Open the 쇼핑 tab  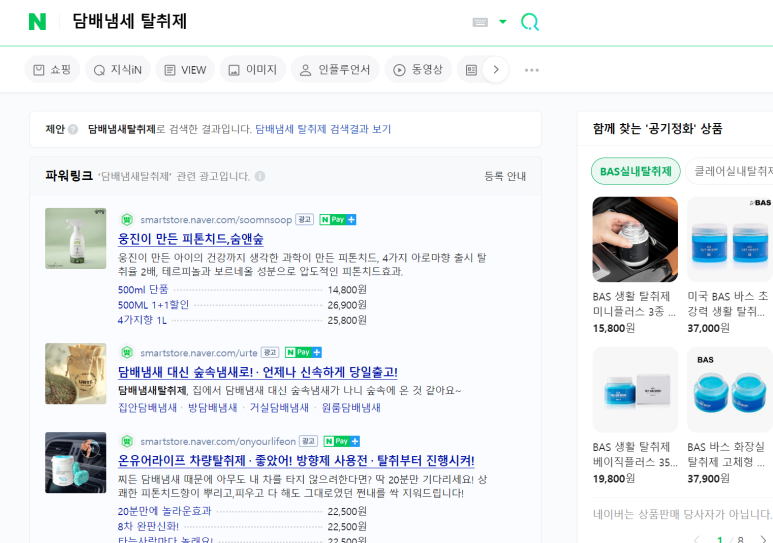(x=52, y=70)
